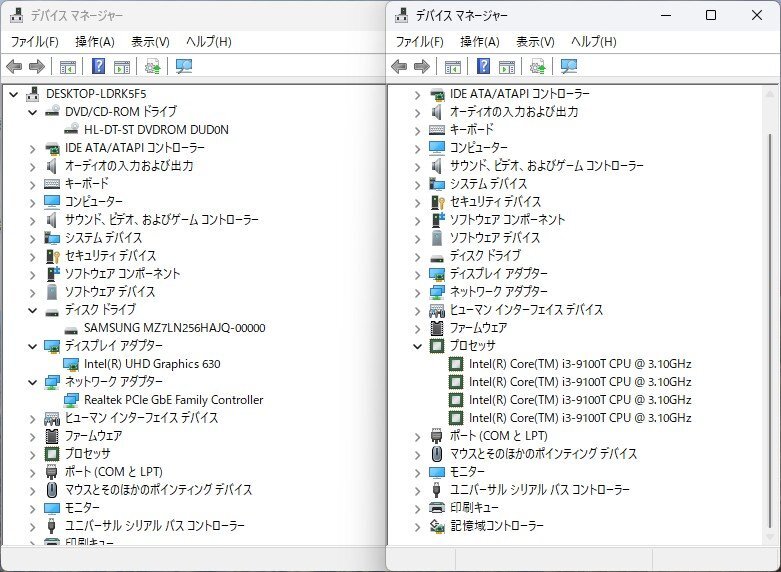Expand ユニバーサル シリアル バス コントローラー in right window
Viewport: 781px width, 572px height.
coord(417,490)
